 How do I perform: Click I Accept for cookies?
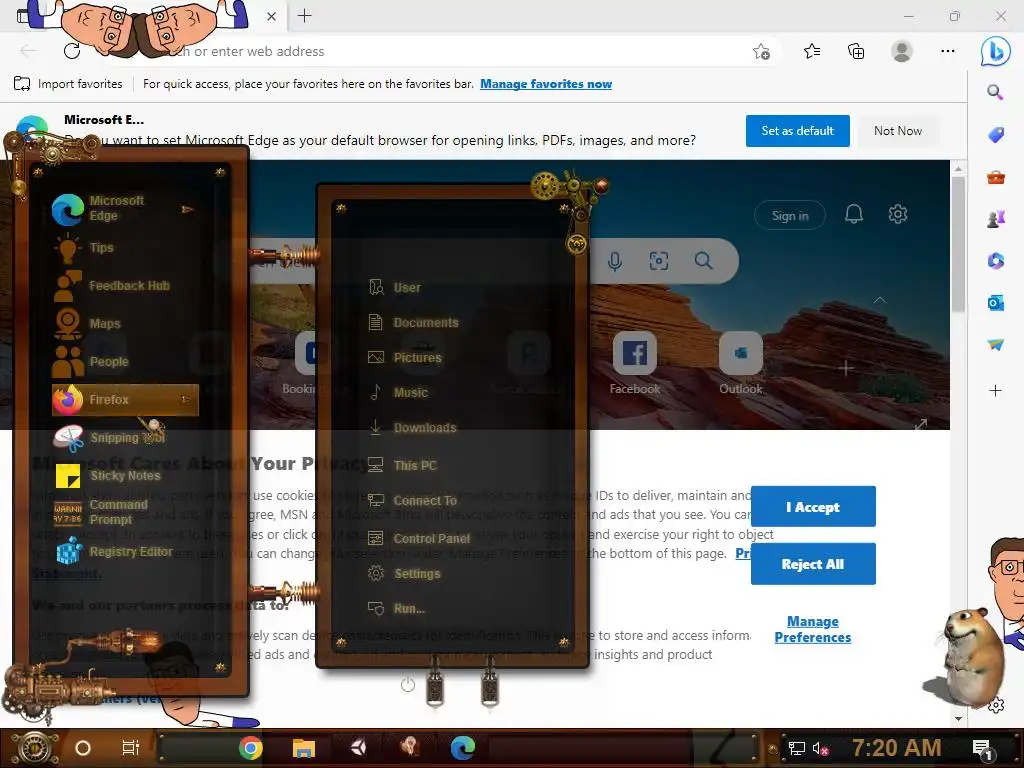[813, 507]
